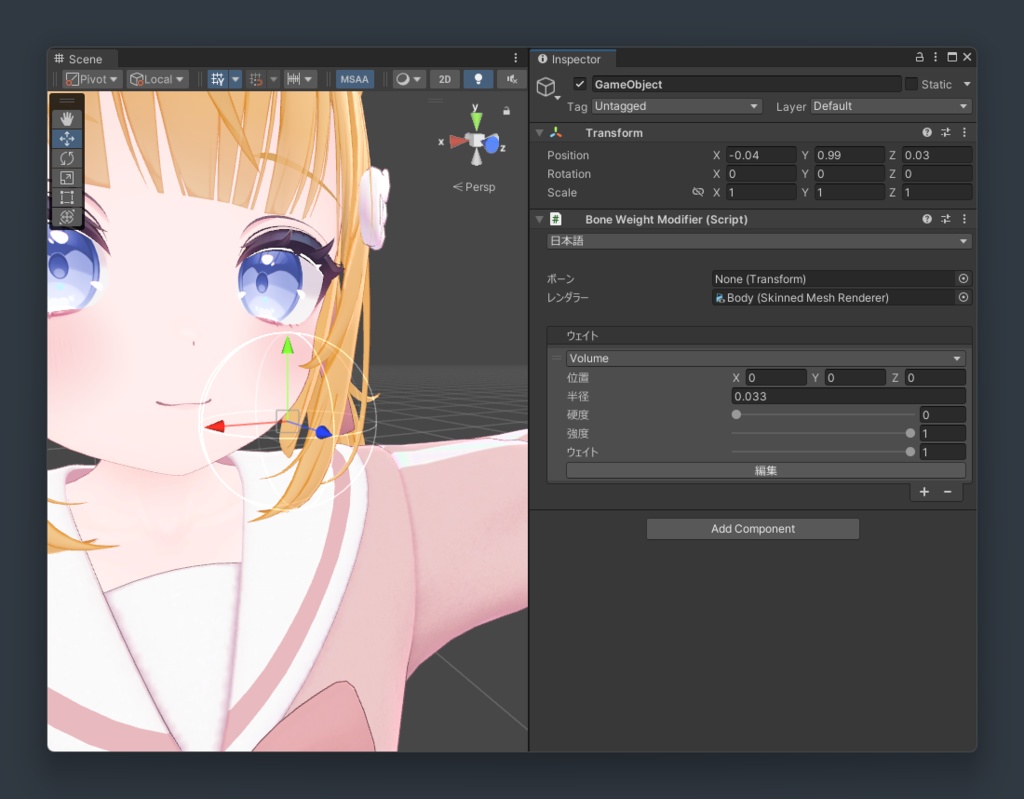Image resolution: width=1024 pixels, height=799 pixels.
Task: Click the GameObject name field
Action: pos(746,84)
